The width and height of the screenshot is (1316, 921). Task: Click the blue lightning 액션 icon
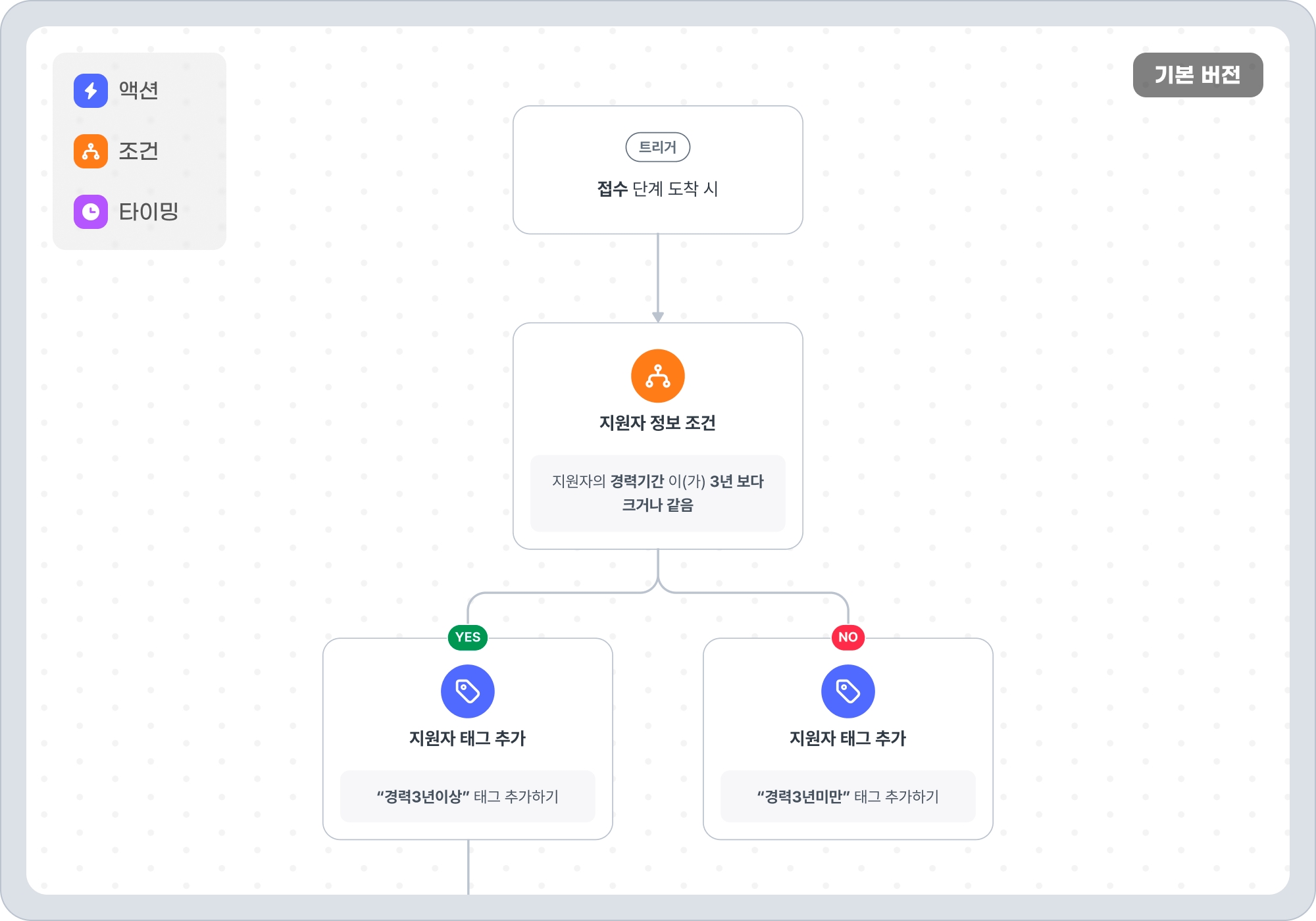click(91, 91)
